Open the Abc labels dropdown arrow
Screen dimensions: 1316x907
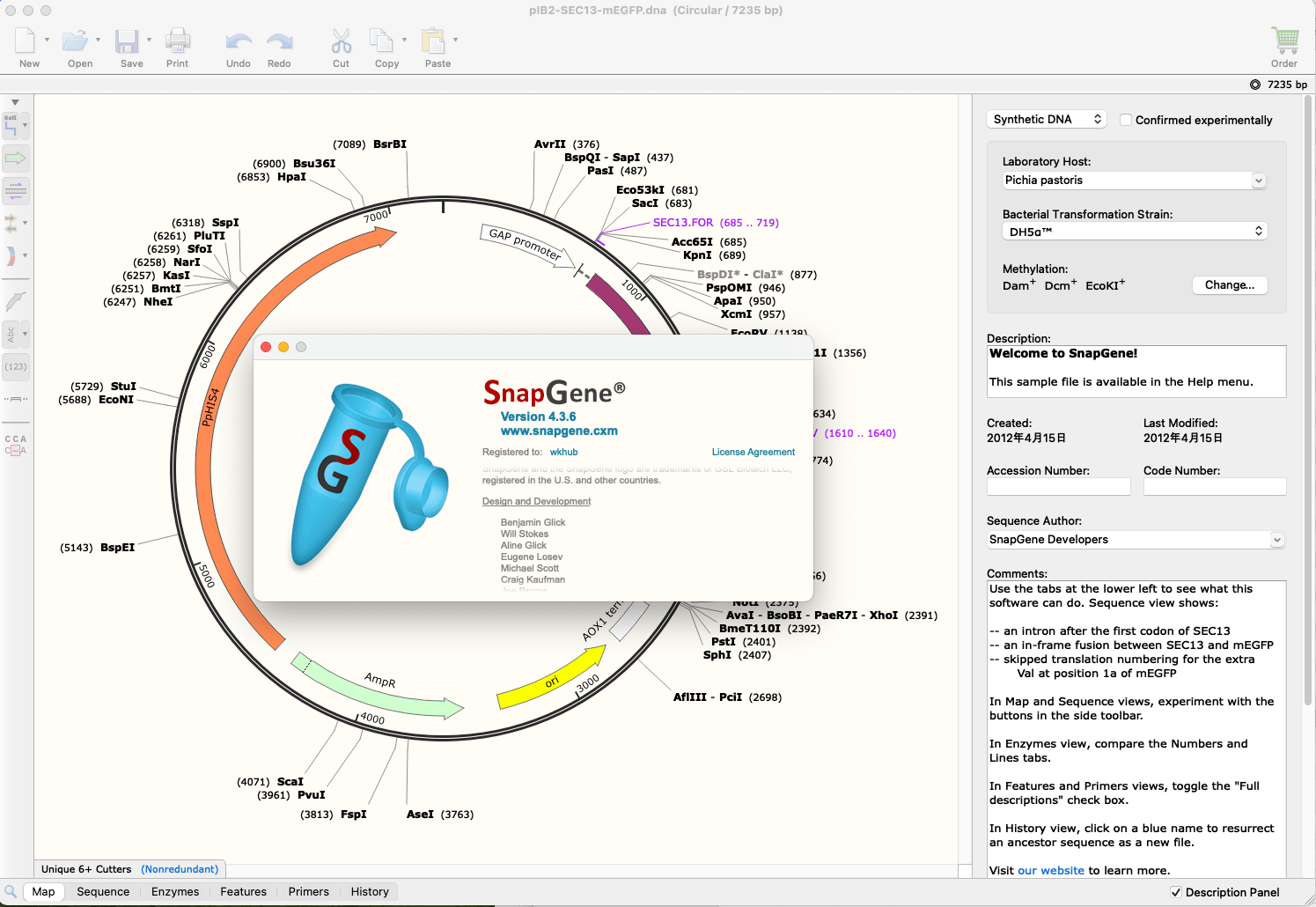[x=25, y=334]
